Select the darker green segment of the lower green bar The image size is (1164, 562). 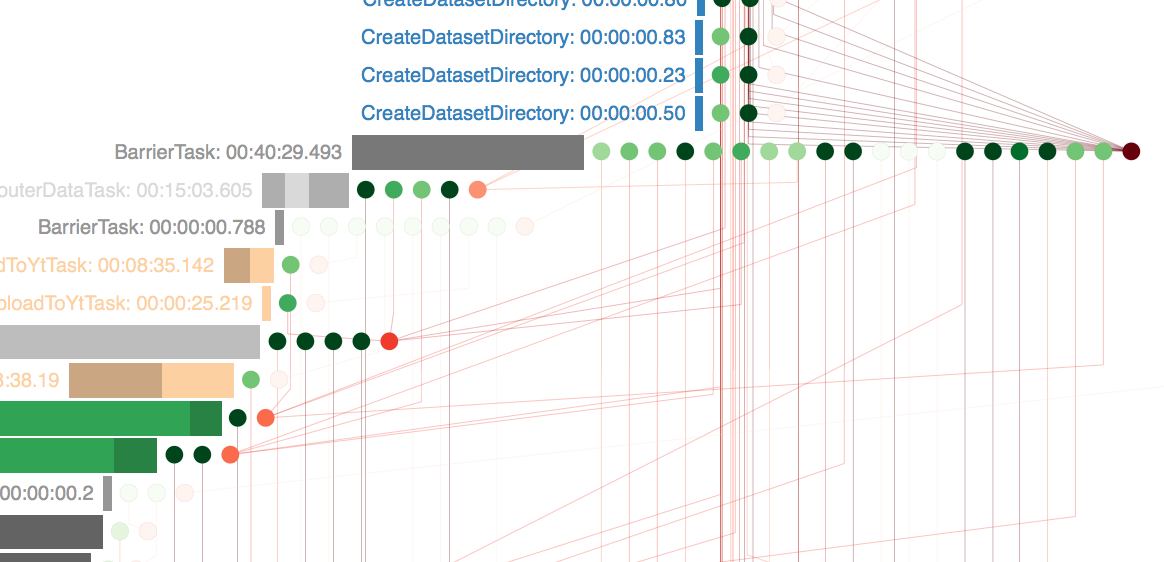click(135, 455)
